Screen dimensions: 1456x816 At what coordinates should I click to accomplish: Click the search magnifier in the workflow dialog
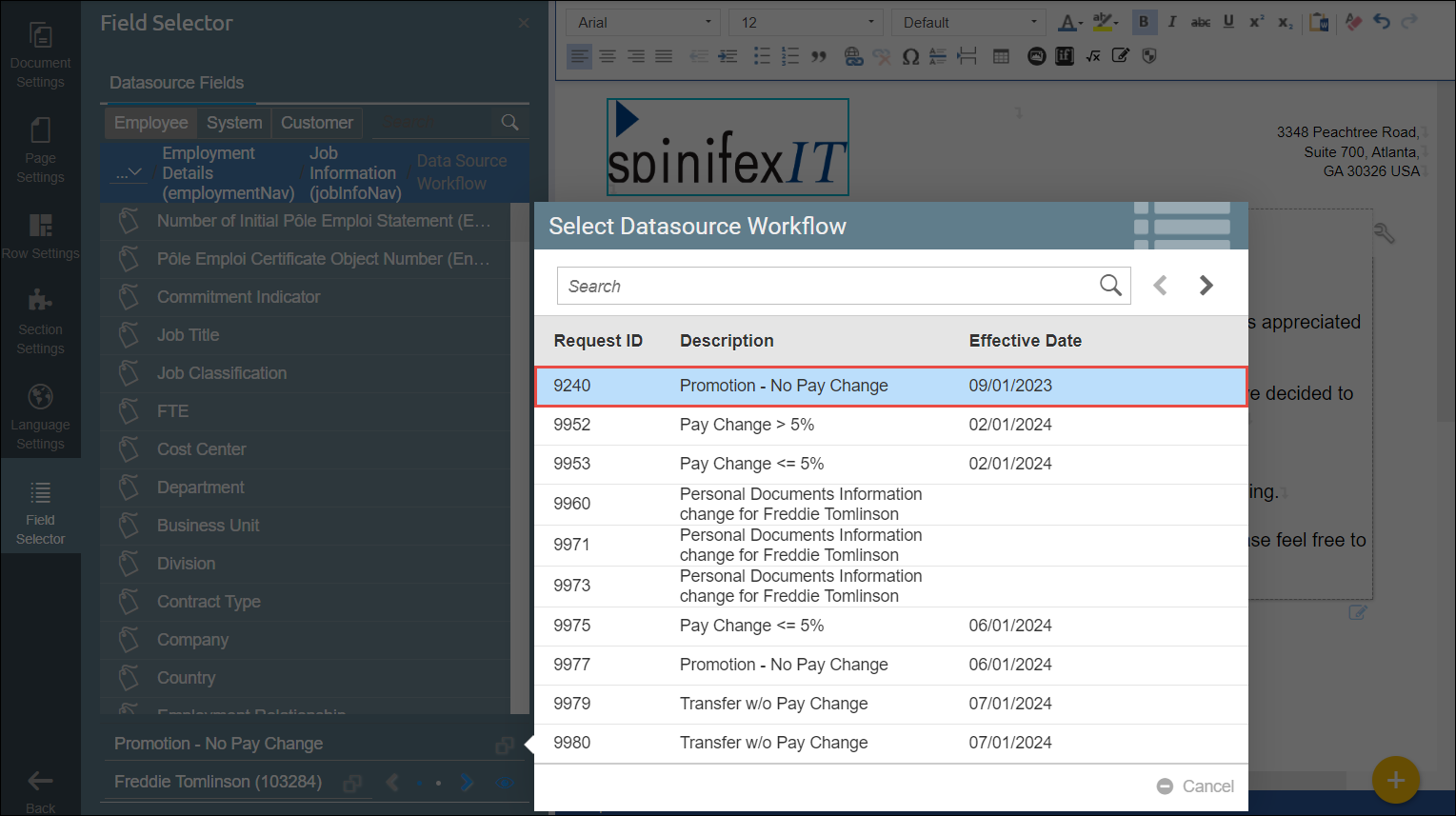point(1110,286)
